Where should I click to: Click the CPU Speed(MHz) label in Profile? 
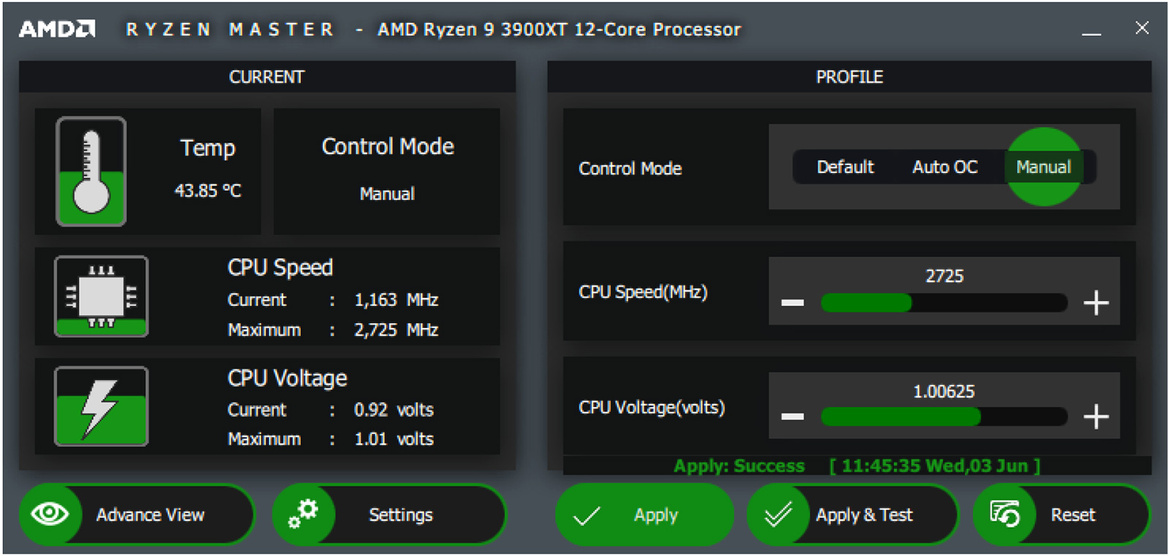643,291
